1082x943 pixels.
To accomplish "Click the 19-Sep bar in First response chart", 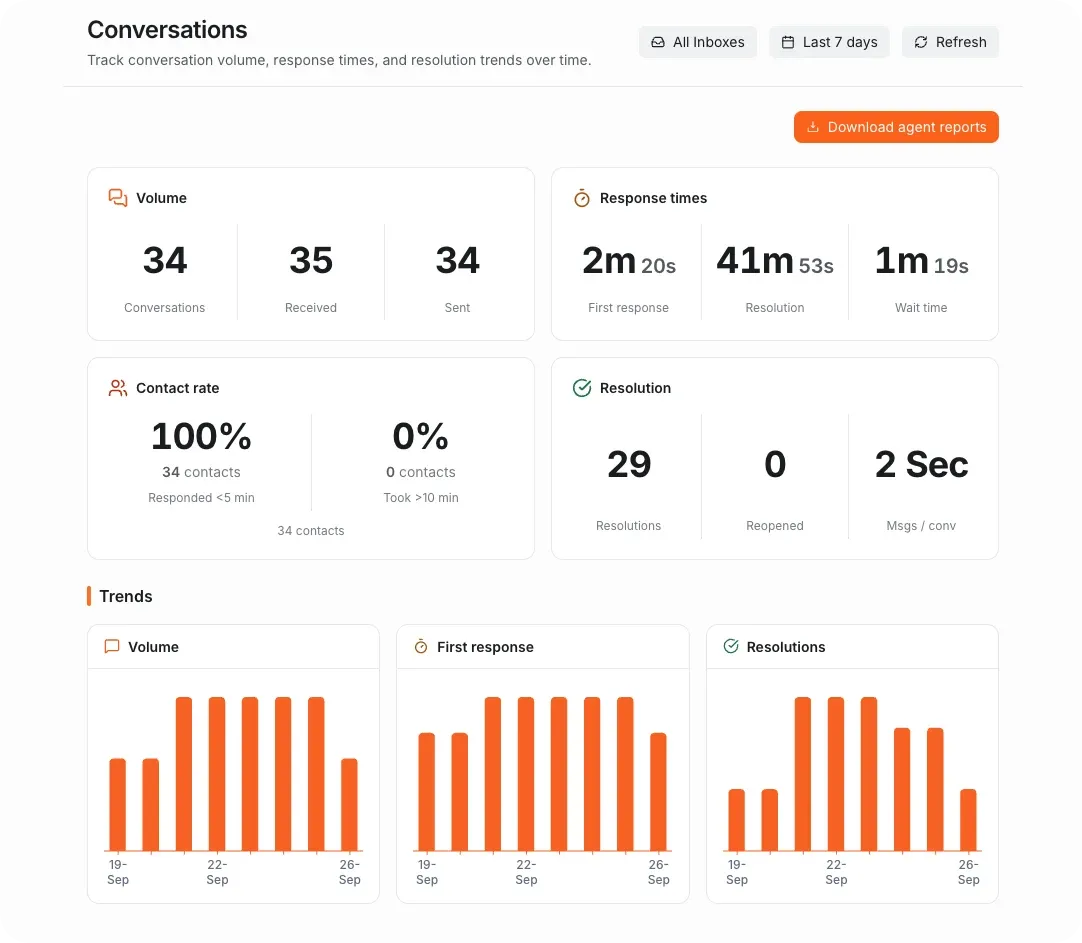I will click(427, 791).
